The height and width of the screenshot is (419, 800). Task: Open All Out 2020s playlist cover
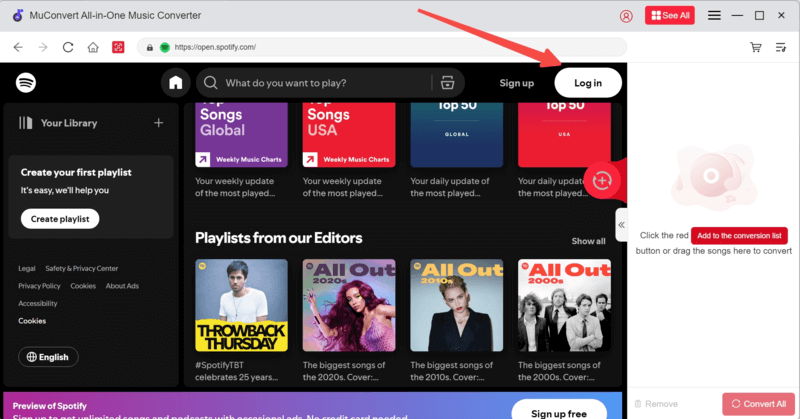(349, 305)
